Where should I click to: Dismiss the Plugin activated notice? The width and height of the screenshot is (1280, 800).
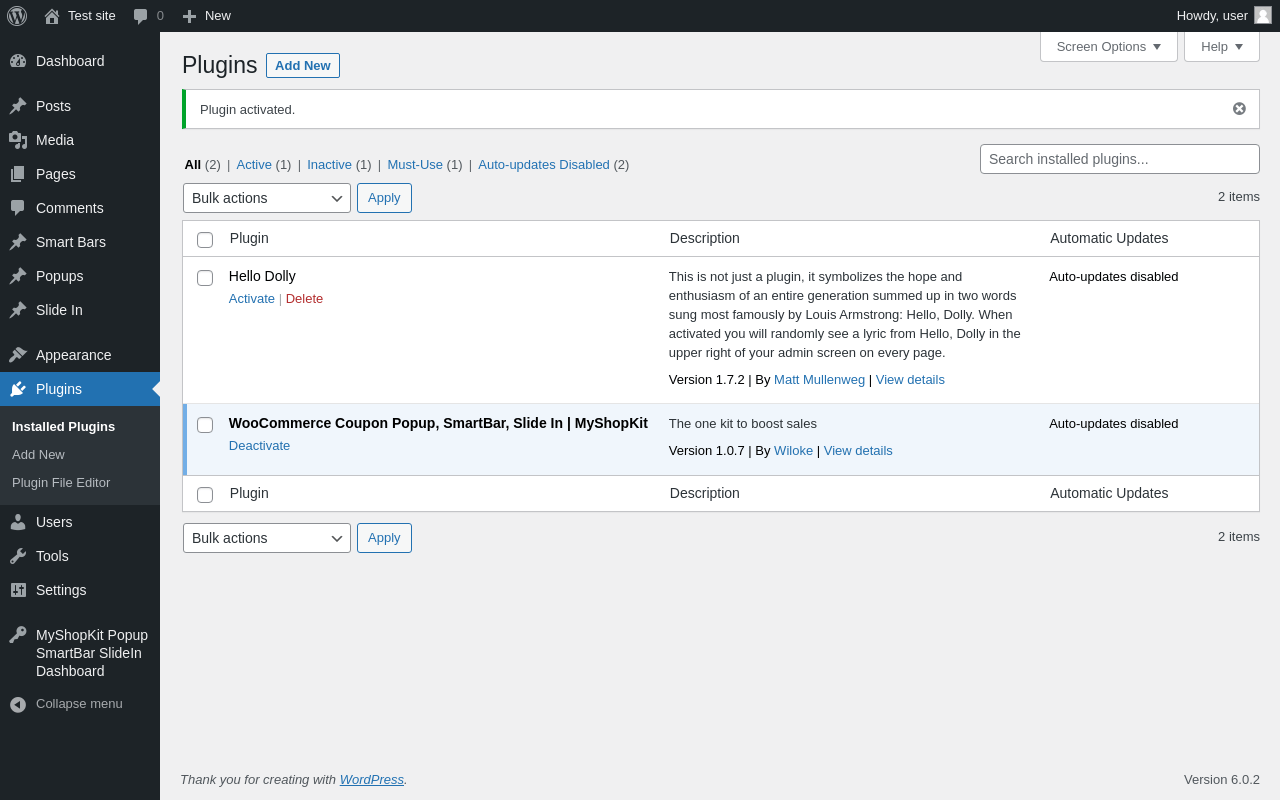coord(1239,109)
